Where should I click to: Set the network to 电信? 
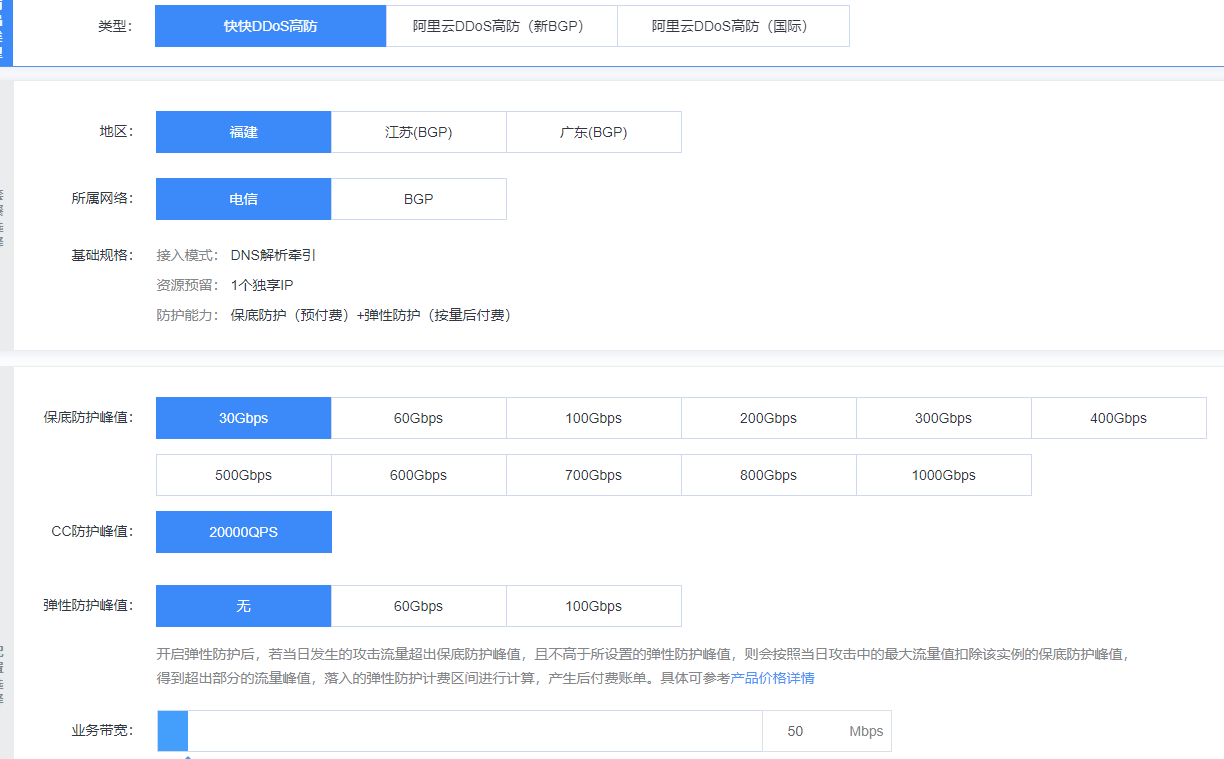coord(243,199)
